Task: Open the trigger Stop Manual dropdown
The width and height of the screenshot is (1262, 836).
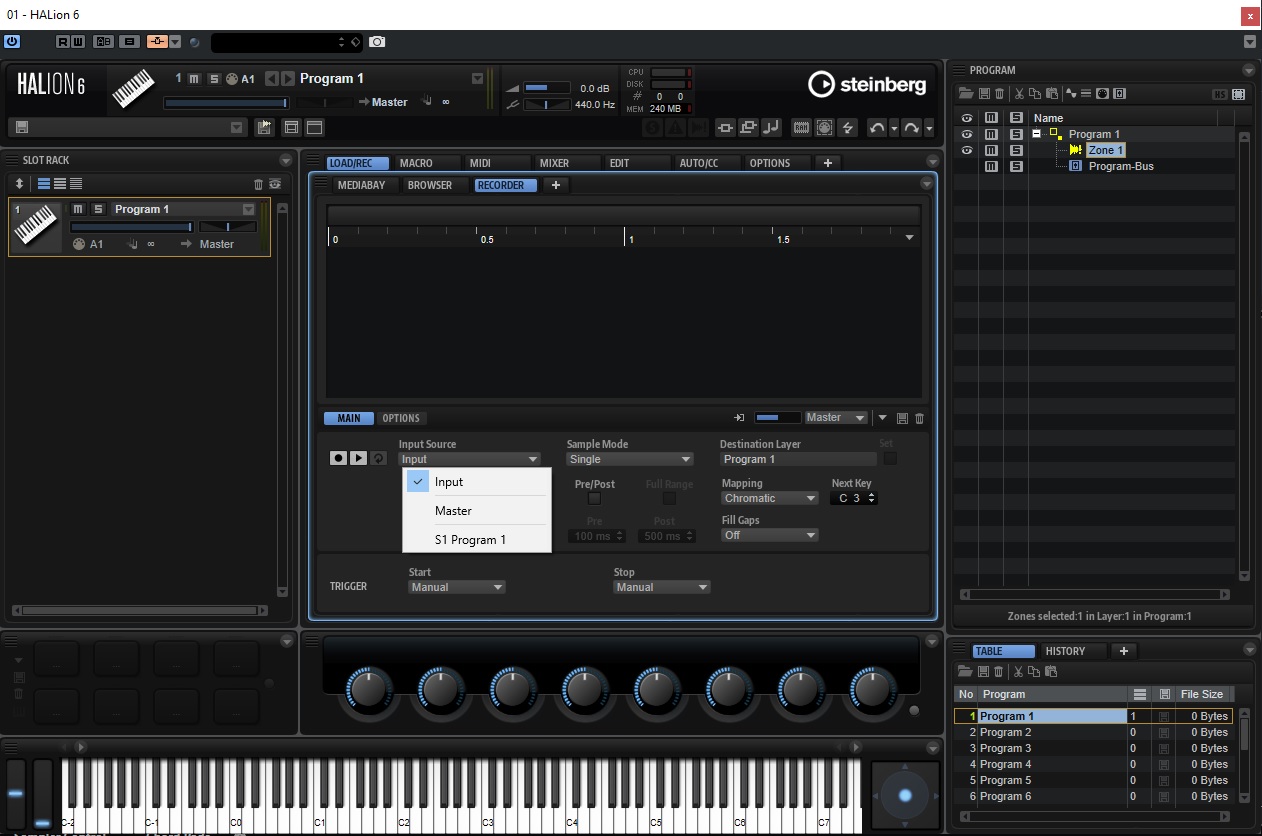Action: point(662,587)
